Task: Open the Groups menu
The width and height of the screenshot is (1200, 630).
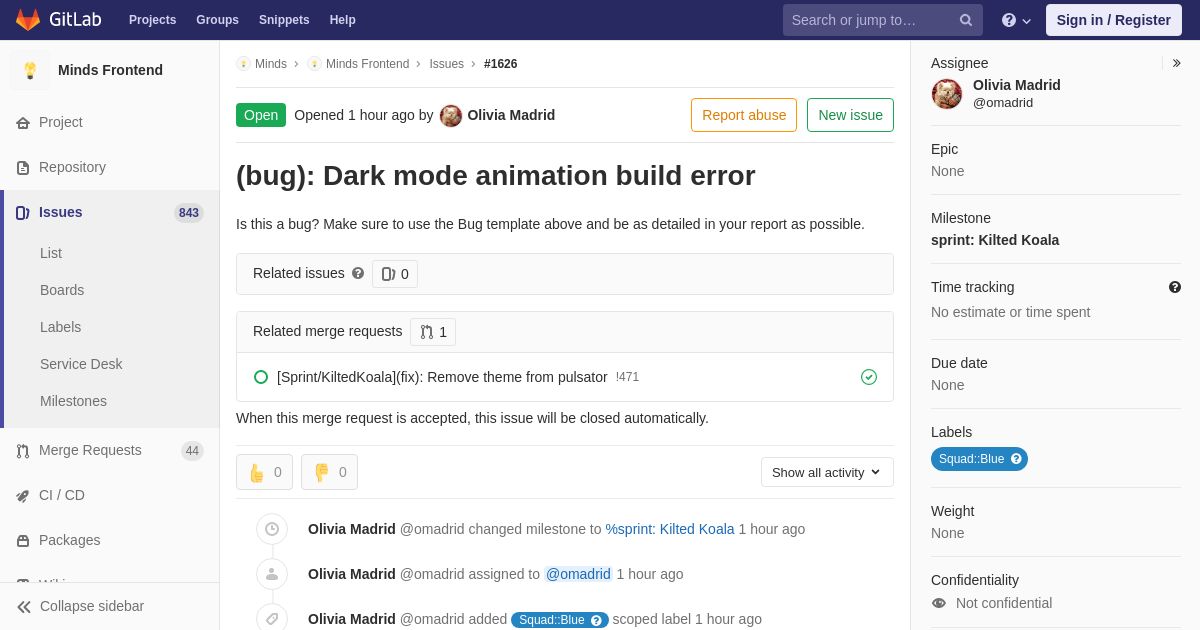Action: (x=217, y=20)
